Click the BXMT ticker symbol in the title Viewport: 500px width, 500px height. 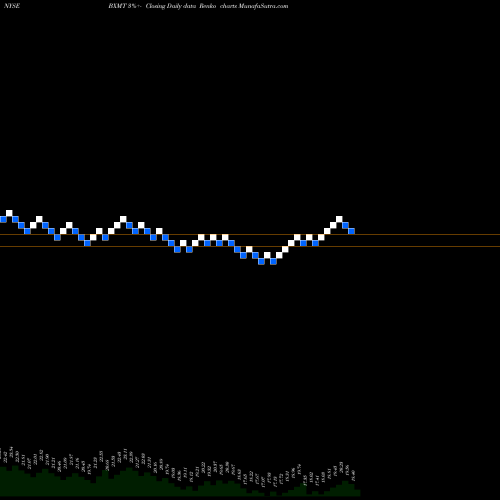coord(117,6)
